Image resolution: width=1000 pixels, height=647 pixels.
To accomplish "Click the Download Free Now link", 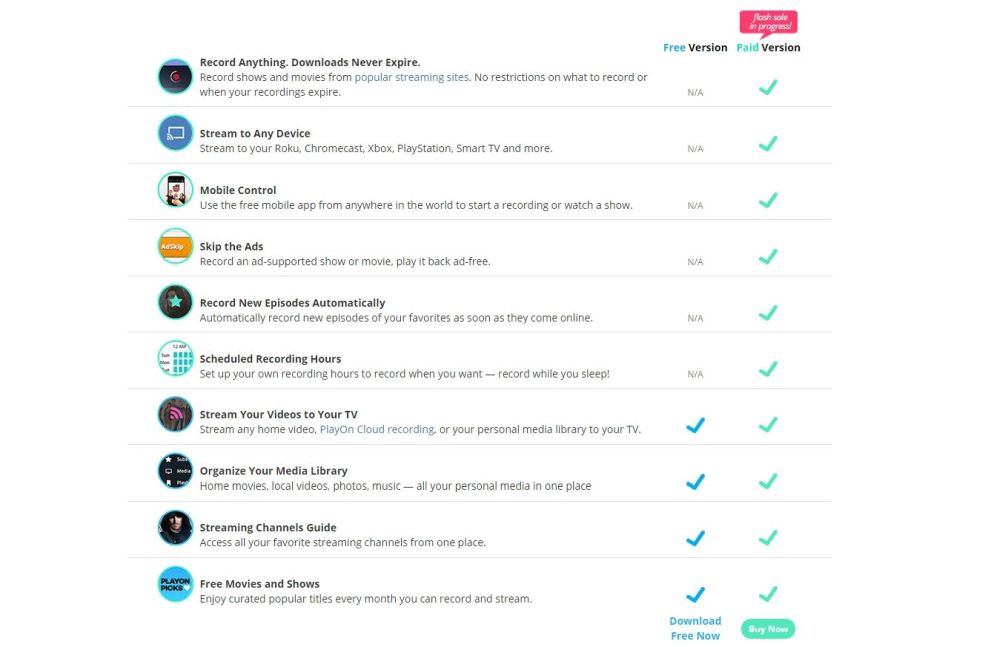I will [695, 628].
